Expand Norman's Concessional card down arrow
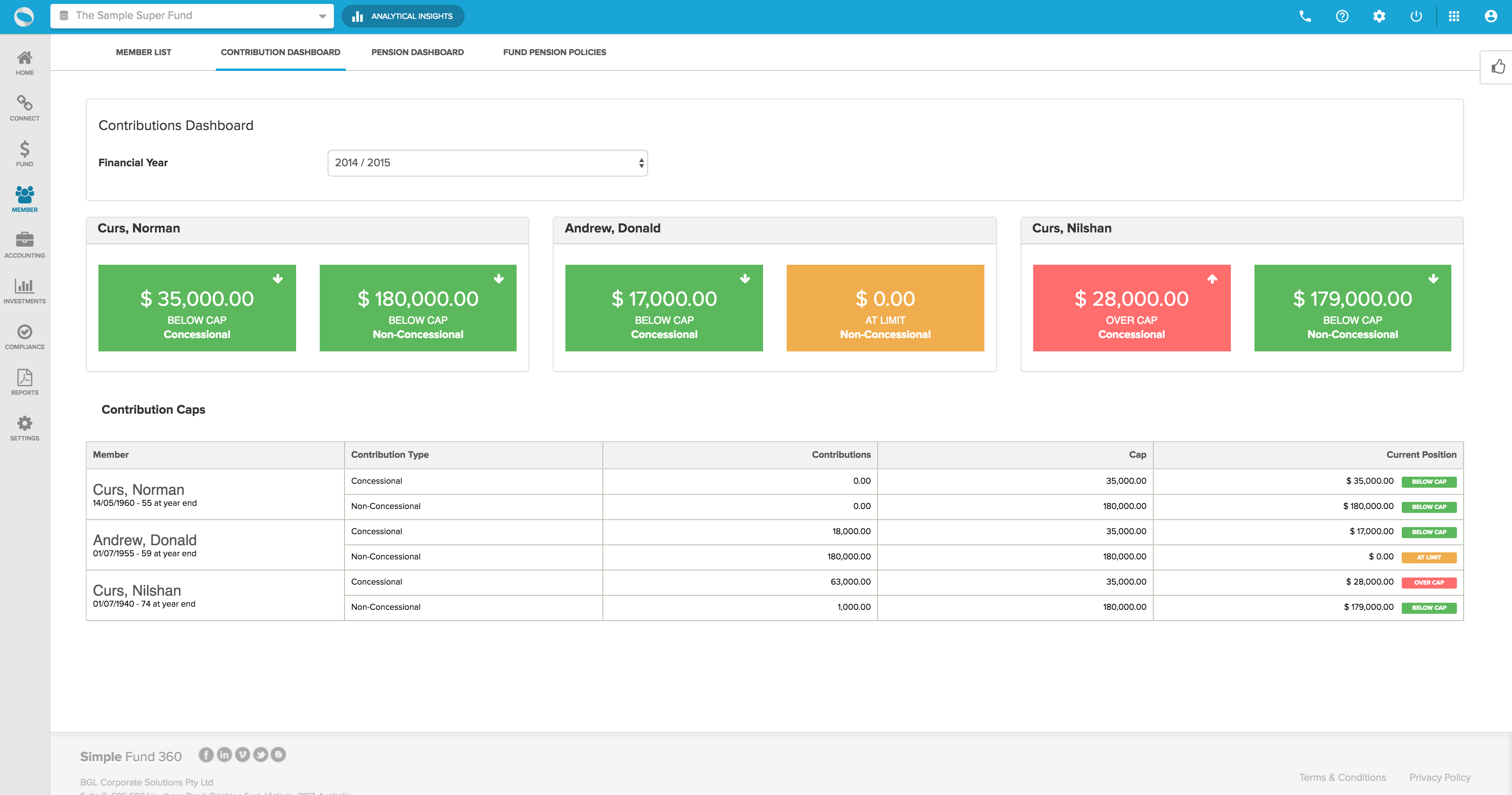Viewport: 1512px width, 795px height. tap(278, 279)
